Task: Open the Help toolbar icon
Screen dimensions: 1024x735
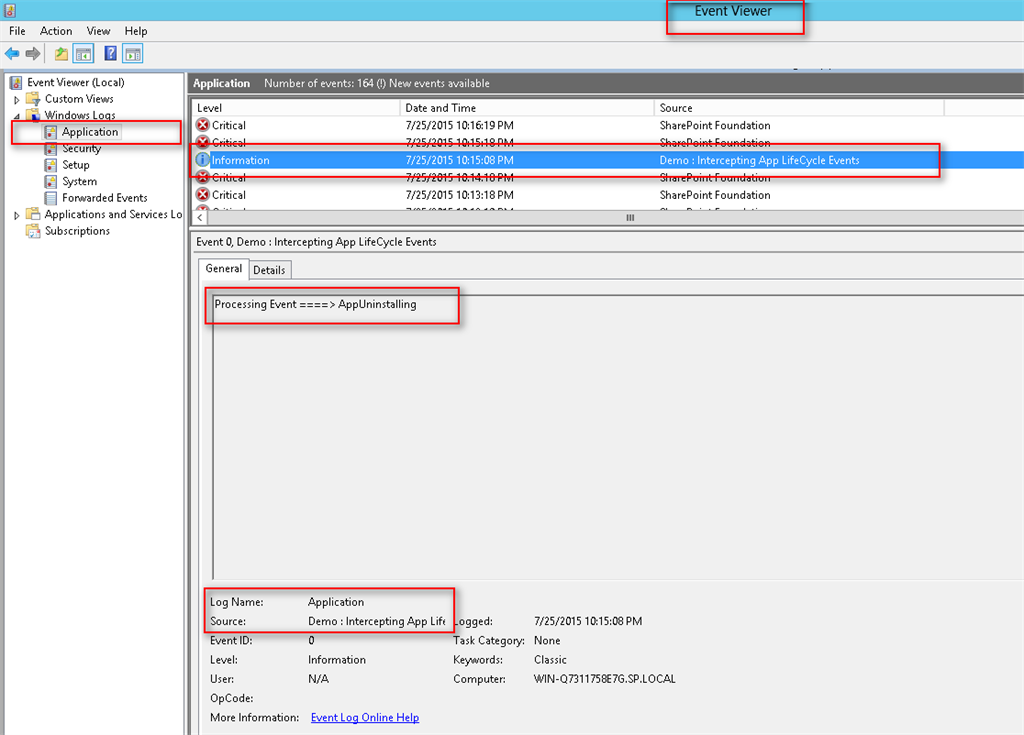Action: pos(110,54)
